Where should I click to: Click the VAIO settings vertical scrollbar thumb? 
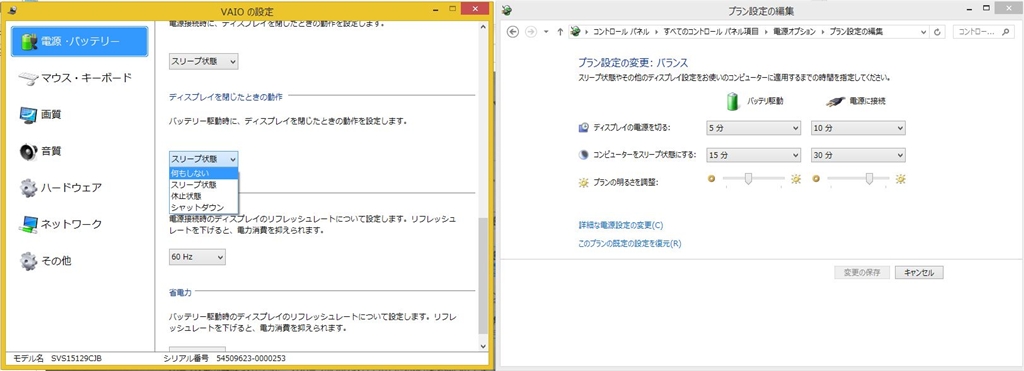[483, 276]
